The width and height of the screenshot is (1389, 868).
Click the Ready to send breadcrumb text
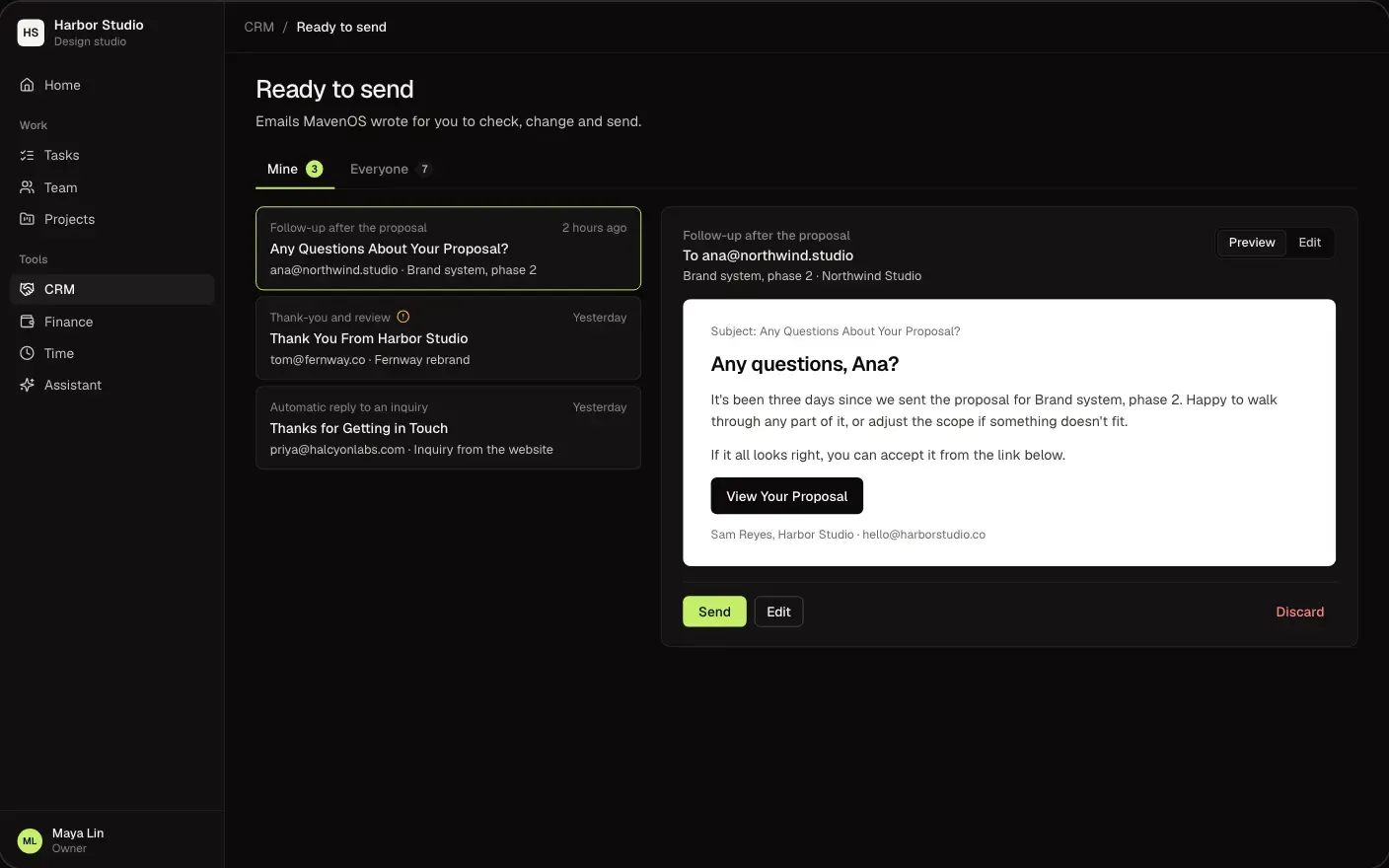tap(341, 27)
